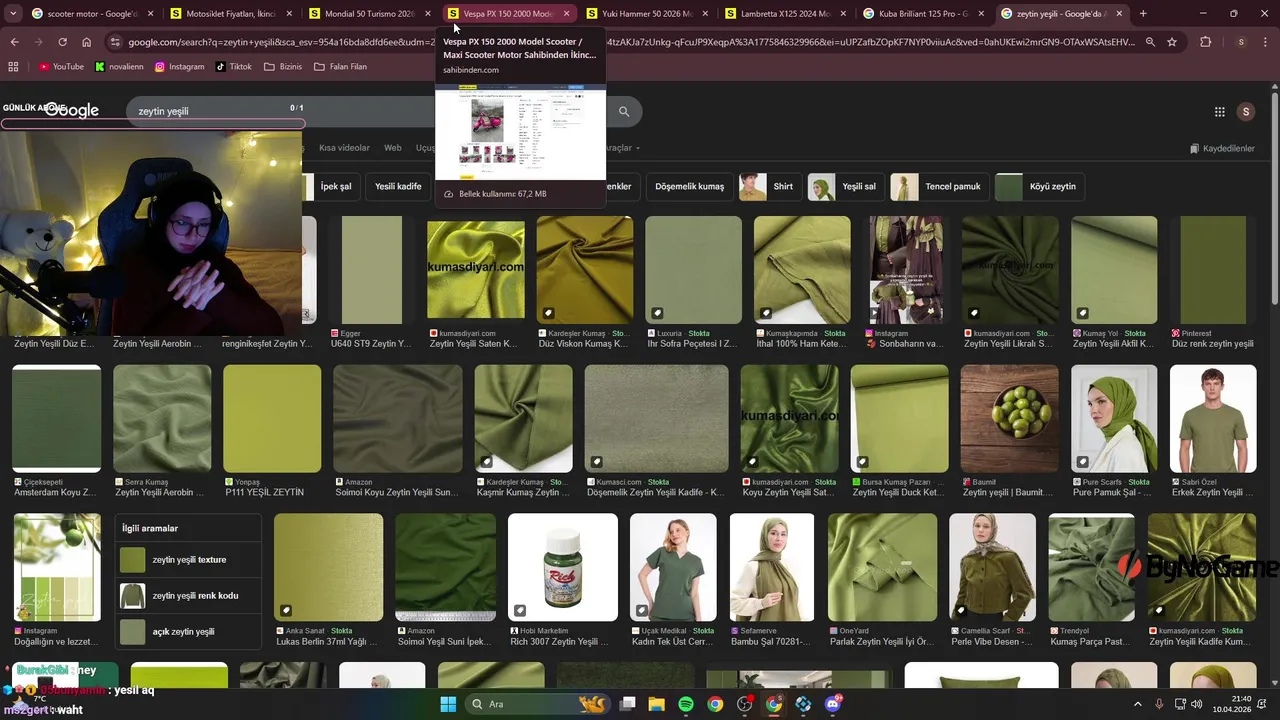This screenshot has width=1280, height=720.
Task: Open the Sabri Özel Erkek Zeytin Yeşili t-shirt image
Action: [x=1213, y=419]
